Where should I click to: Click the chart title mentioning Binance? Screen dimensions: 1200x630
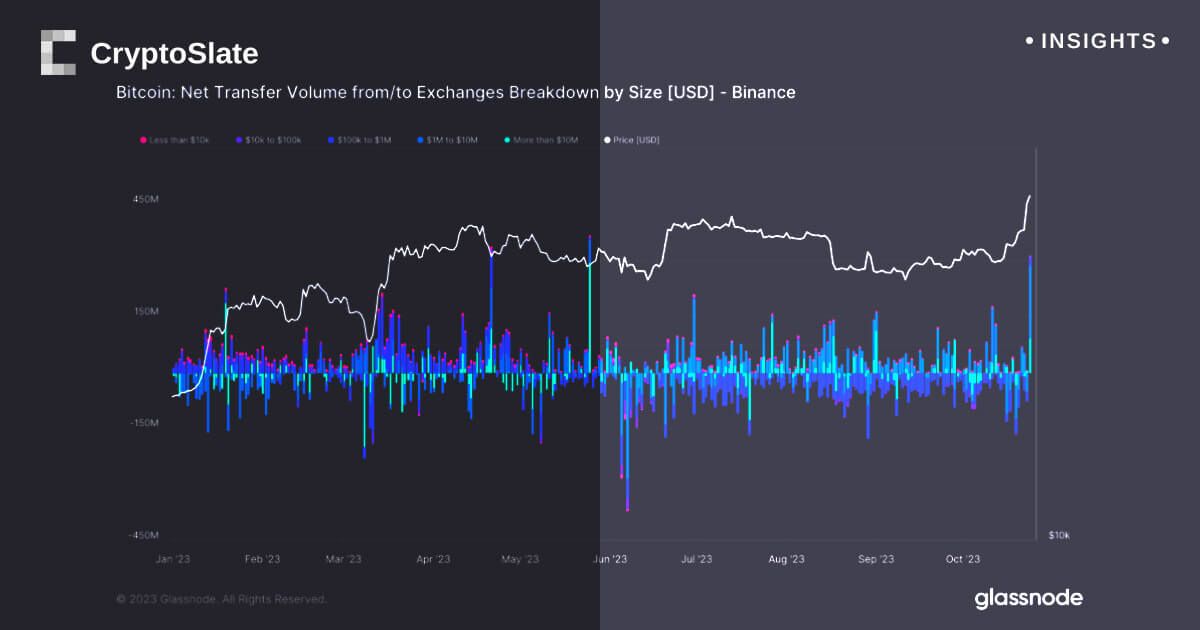coord(455,93)
